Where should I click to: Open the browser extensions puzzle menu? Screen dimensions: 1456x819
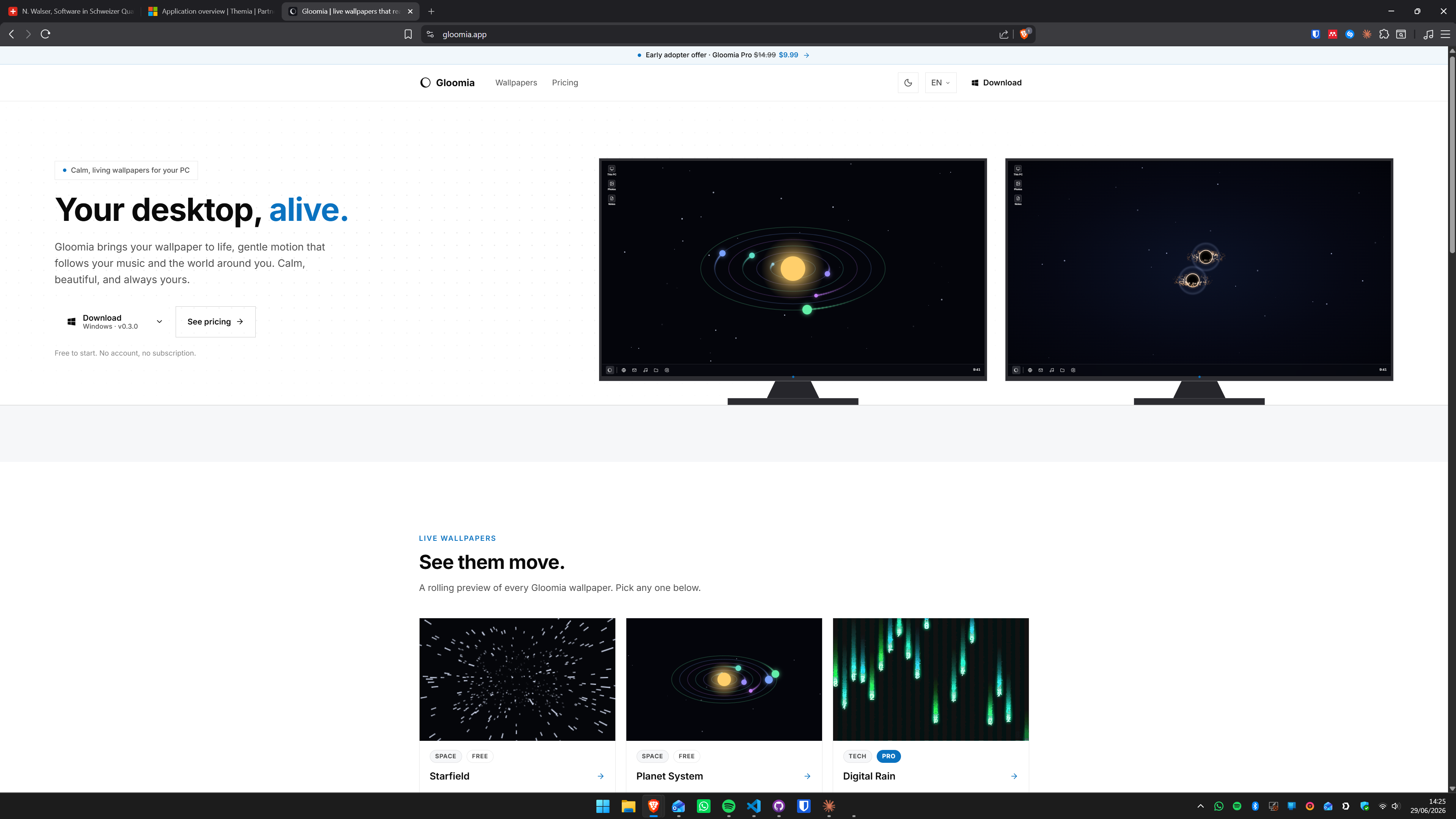(1384, 35)
